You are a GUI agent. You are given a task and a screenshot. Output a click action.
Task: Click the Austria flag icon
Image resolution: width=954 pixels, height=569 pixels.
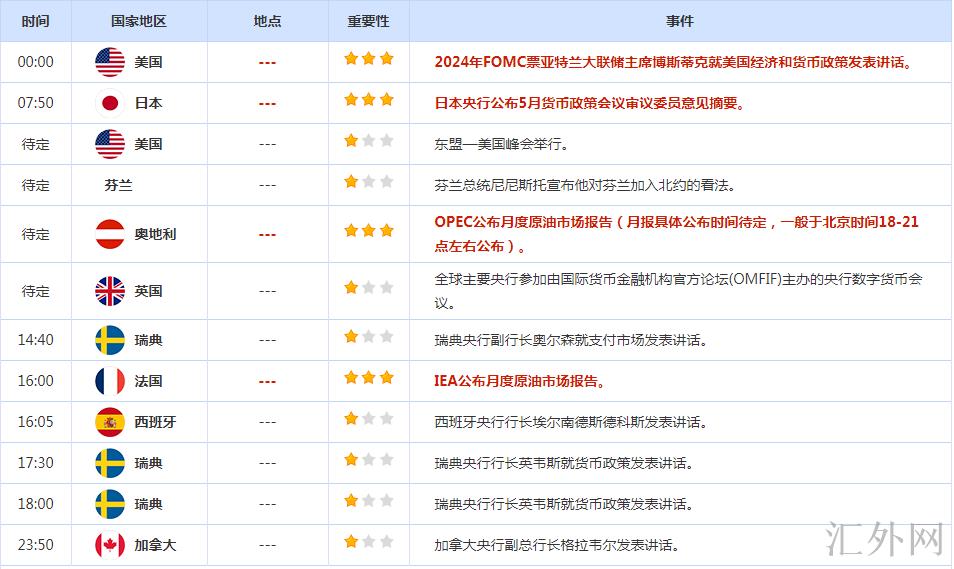point(110,234)
